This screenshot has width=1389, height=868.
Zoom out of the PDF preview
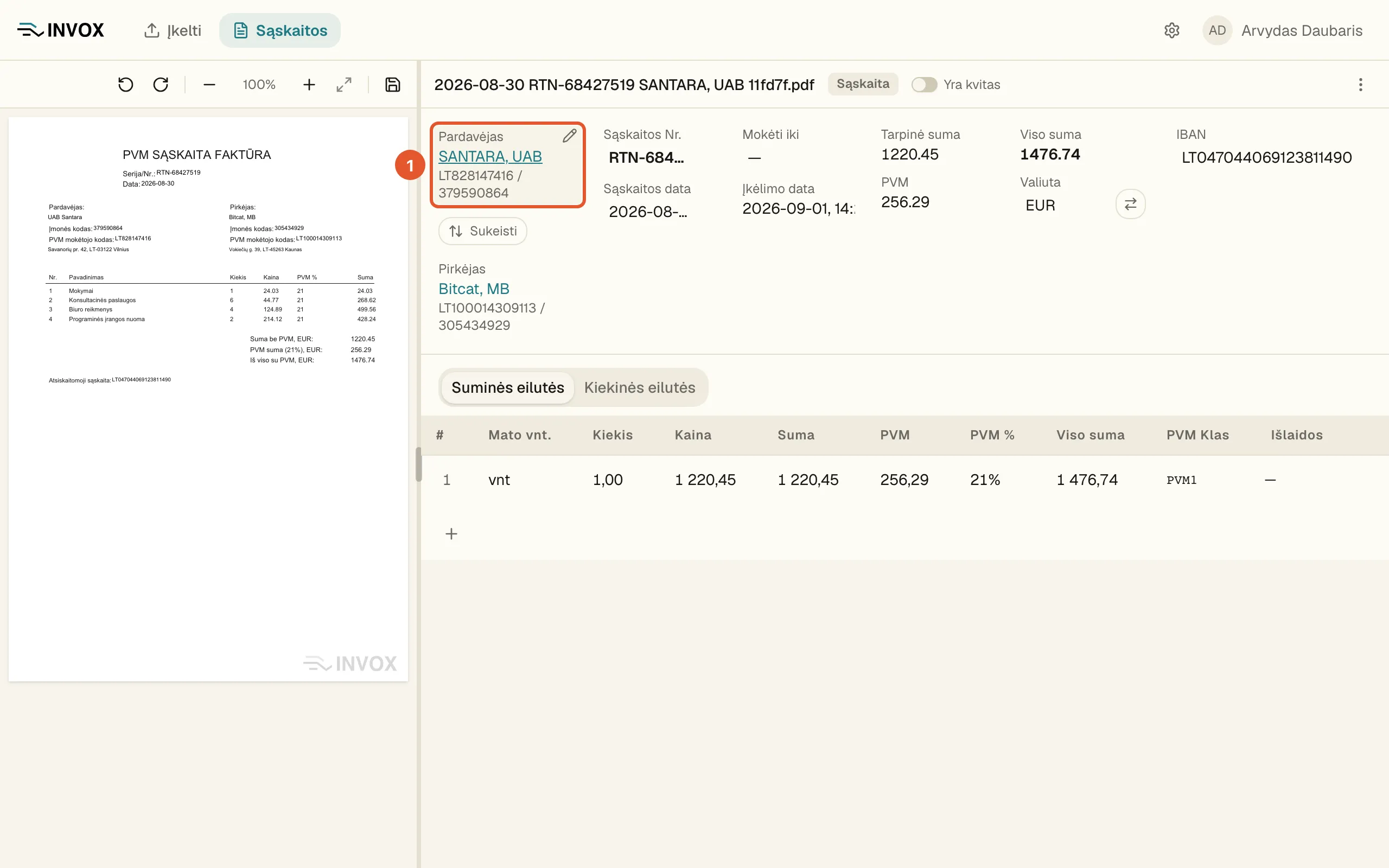(x=209, y=85)
